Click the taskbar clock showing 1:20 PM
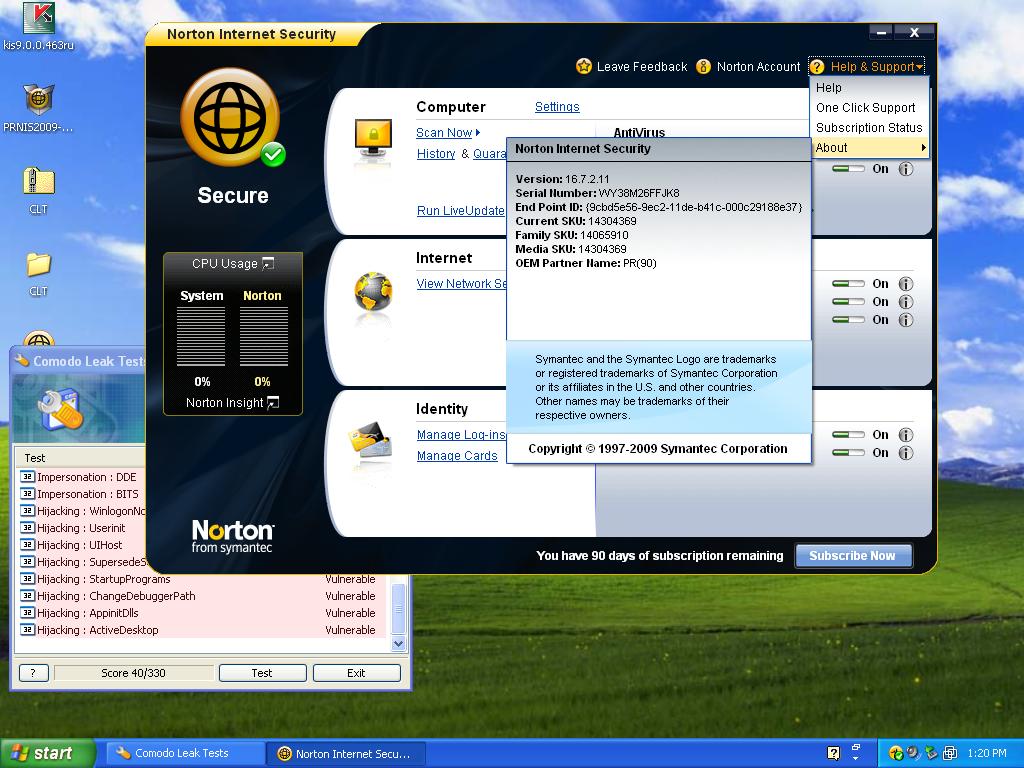This screenshot has height=768, width=1024. pos(987,753)
